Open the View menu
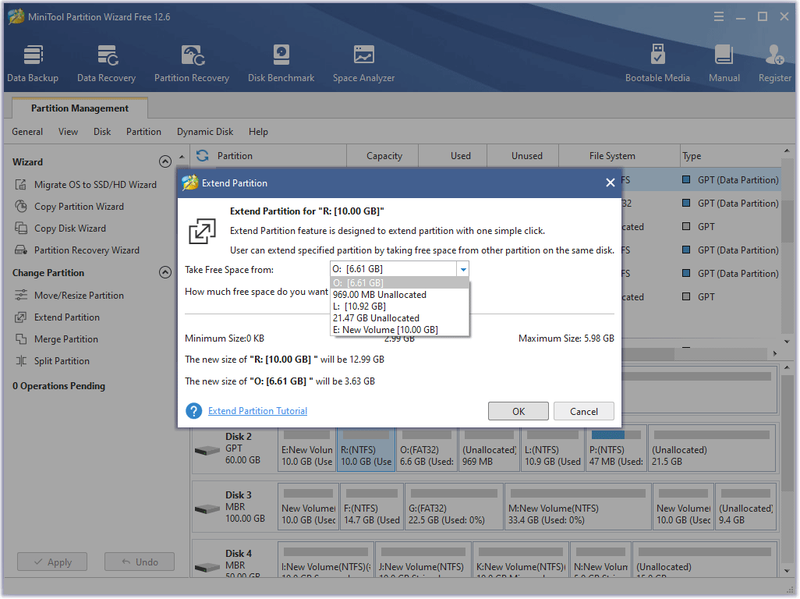 68,132
